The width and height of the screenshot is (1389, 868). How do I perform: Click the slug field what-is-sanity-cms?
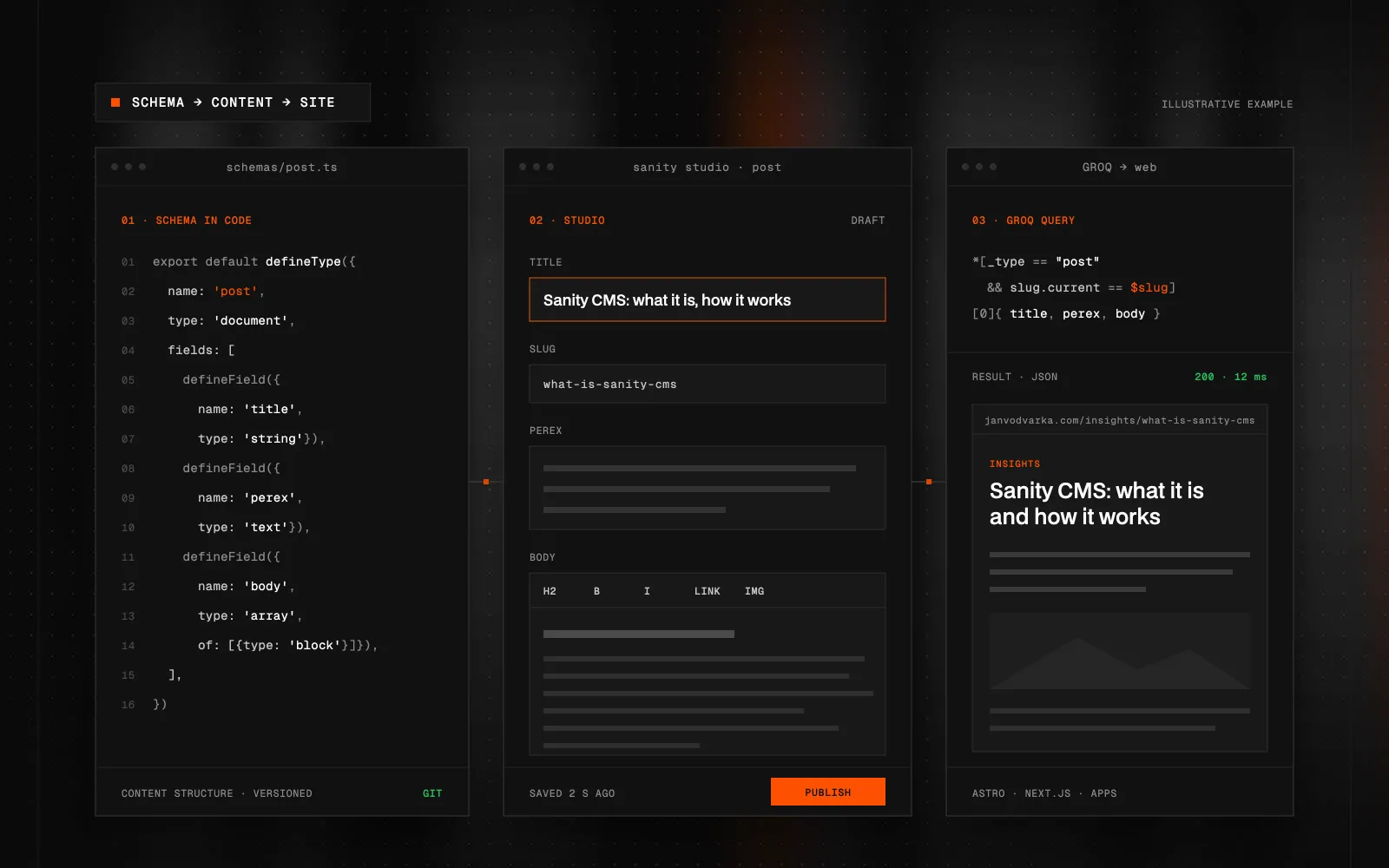pos(708,384)
